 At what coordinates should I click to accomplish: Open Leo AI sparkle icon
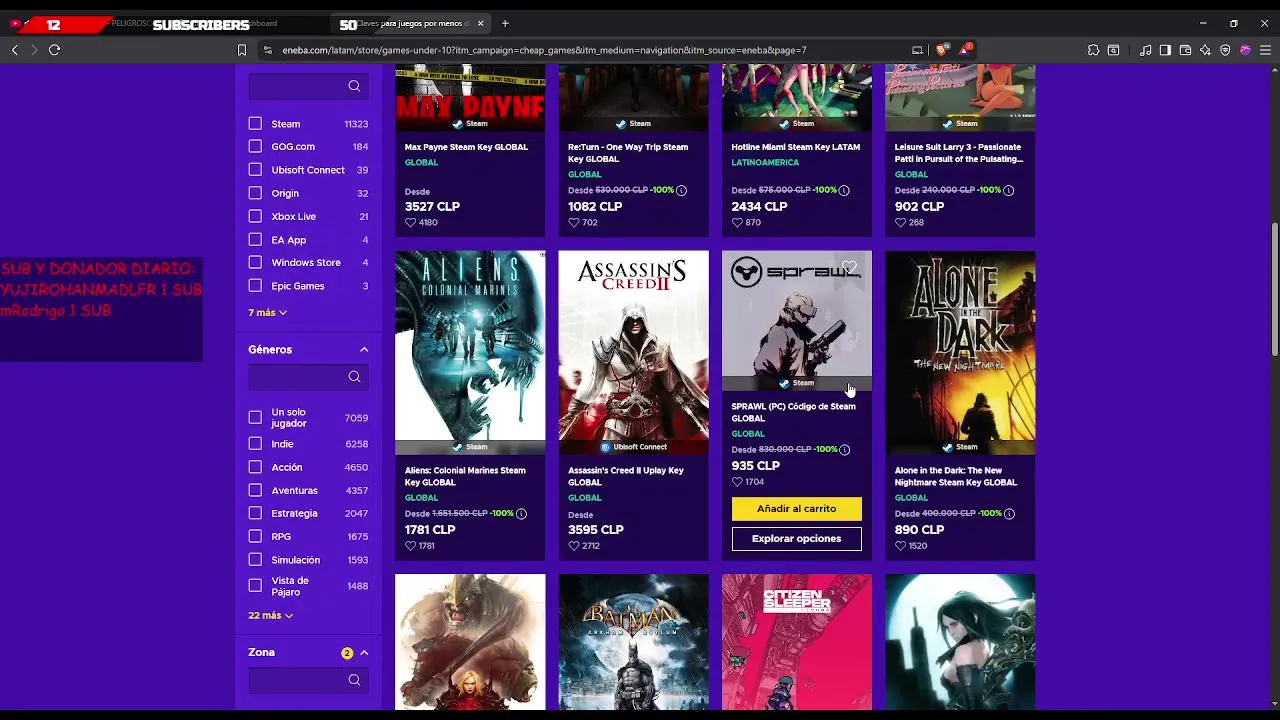pyautogui.click(x=1205, y=50)
